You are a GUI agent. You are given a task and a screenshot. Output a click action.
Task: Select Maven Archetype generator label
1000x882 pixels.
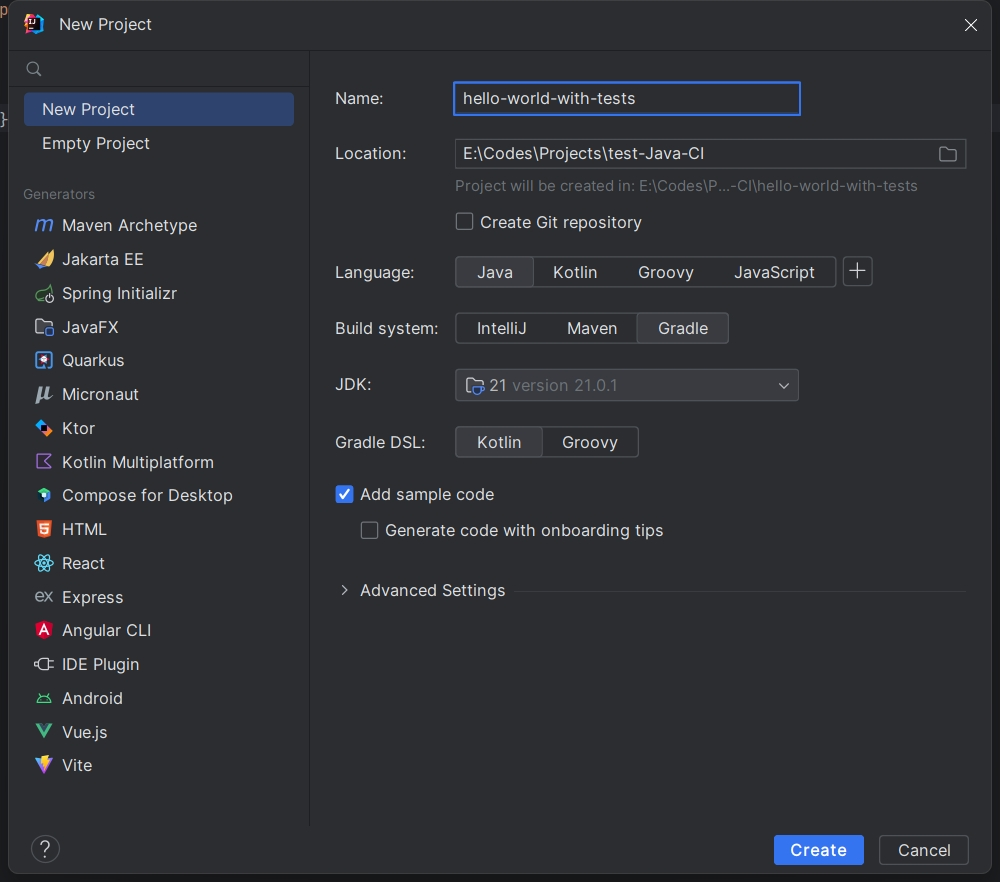click(x=129, y=225)
